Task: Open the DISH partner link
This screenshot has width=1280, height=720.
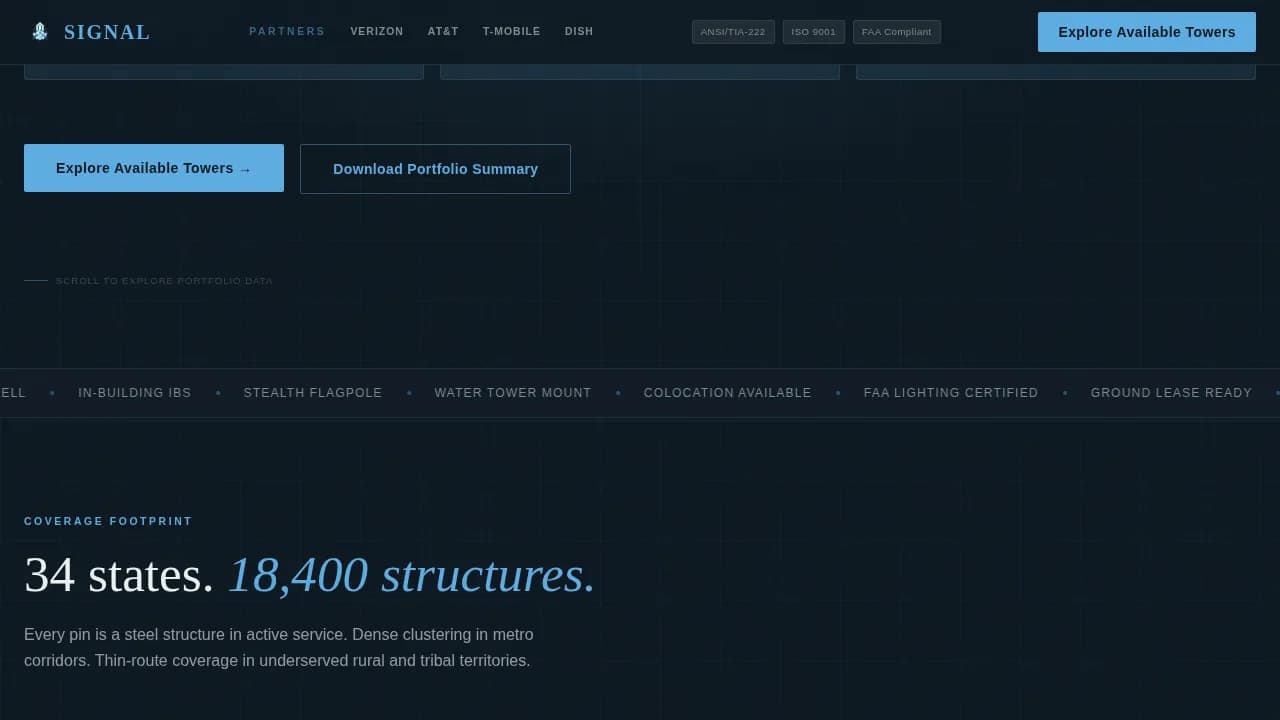Action: coord(579,32)
